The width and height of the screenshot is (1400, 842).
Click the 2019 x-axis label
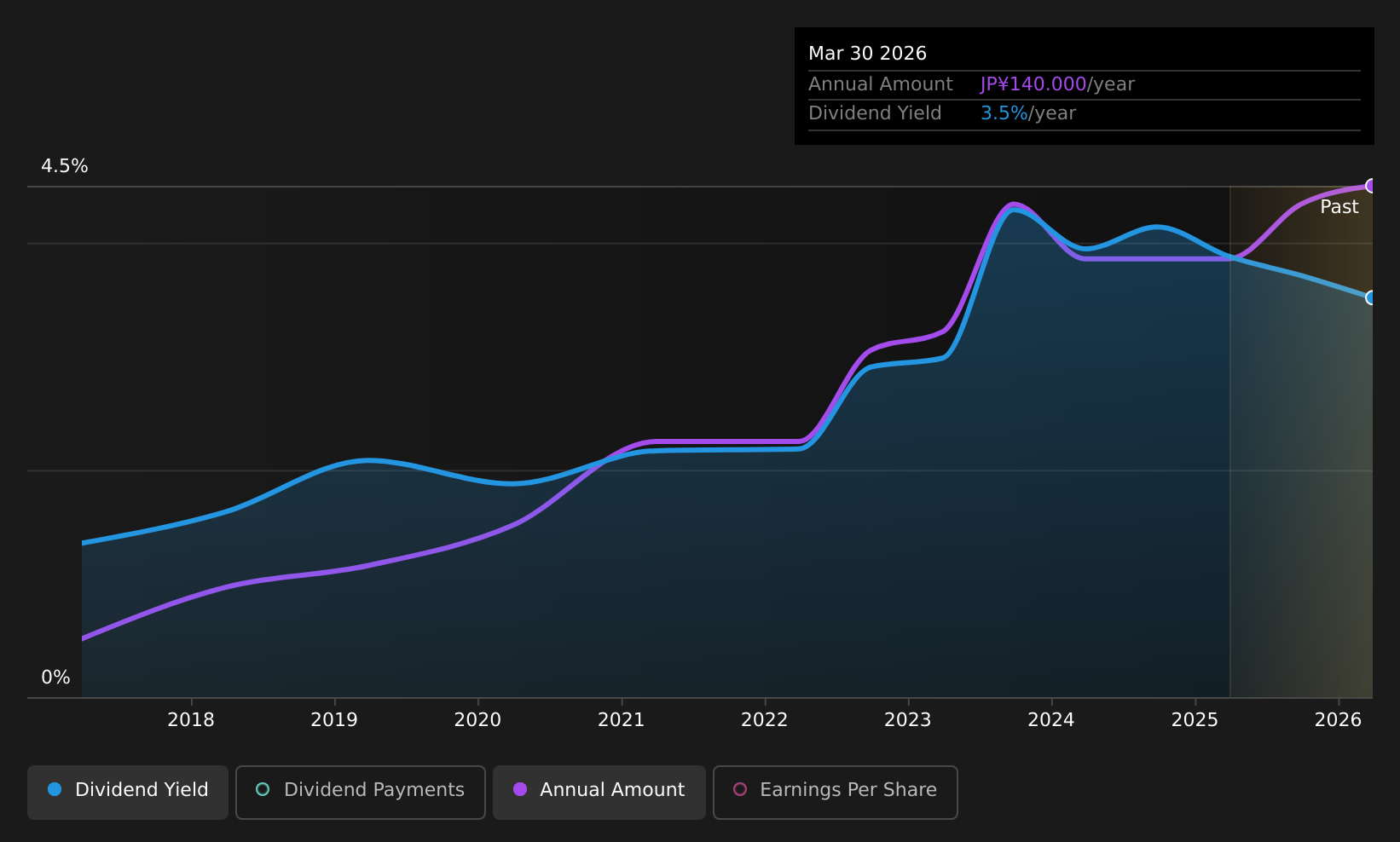tap(334, 720)
